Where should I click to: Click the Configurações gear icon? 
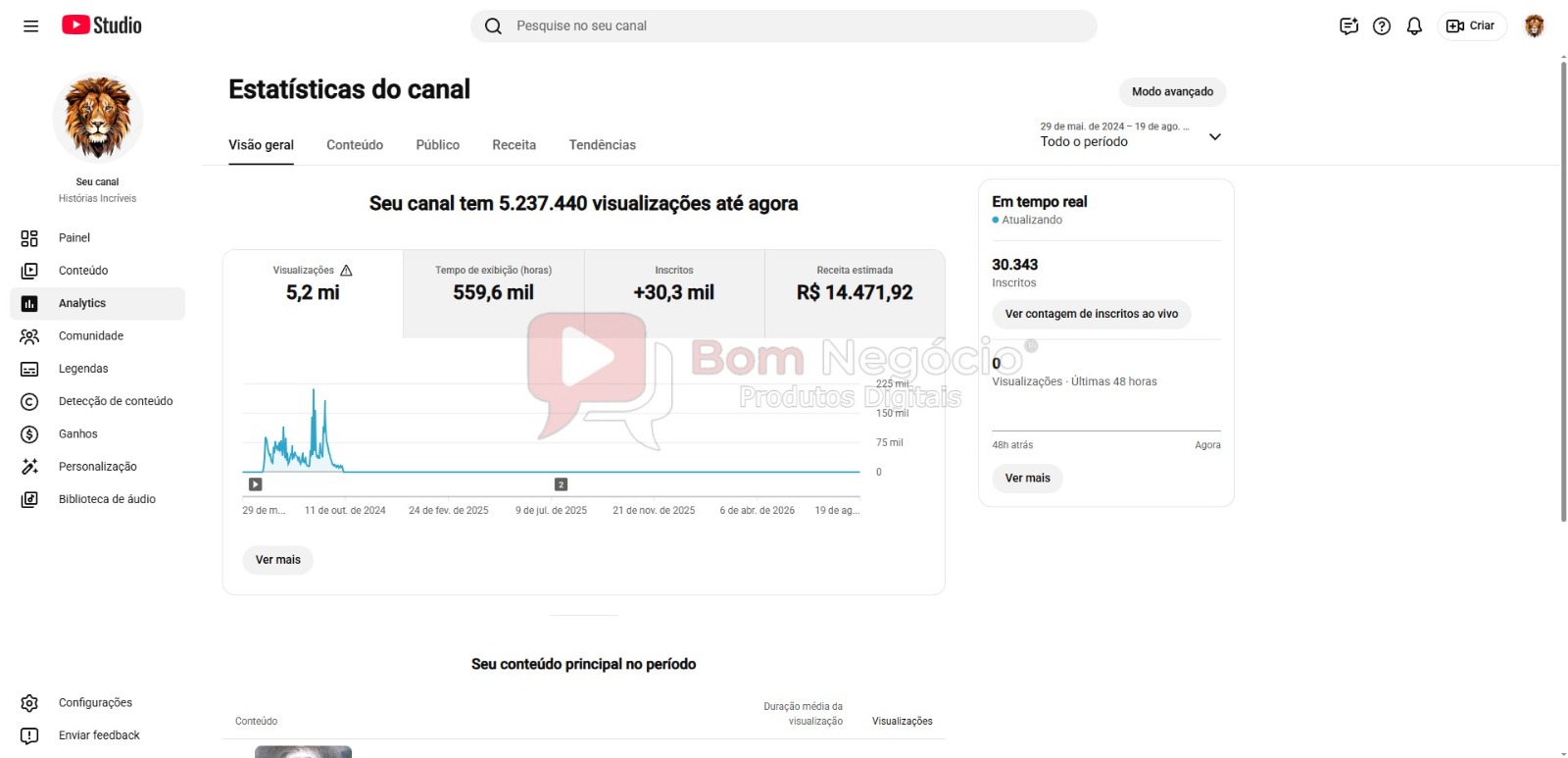(29, 703)
